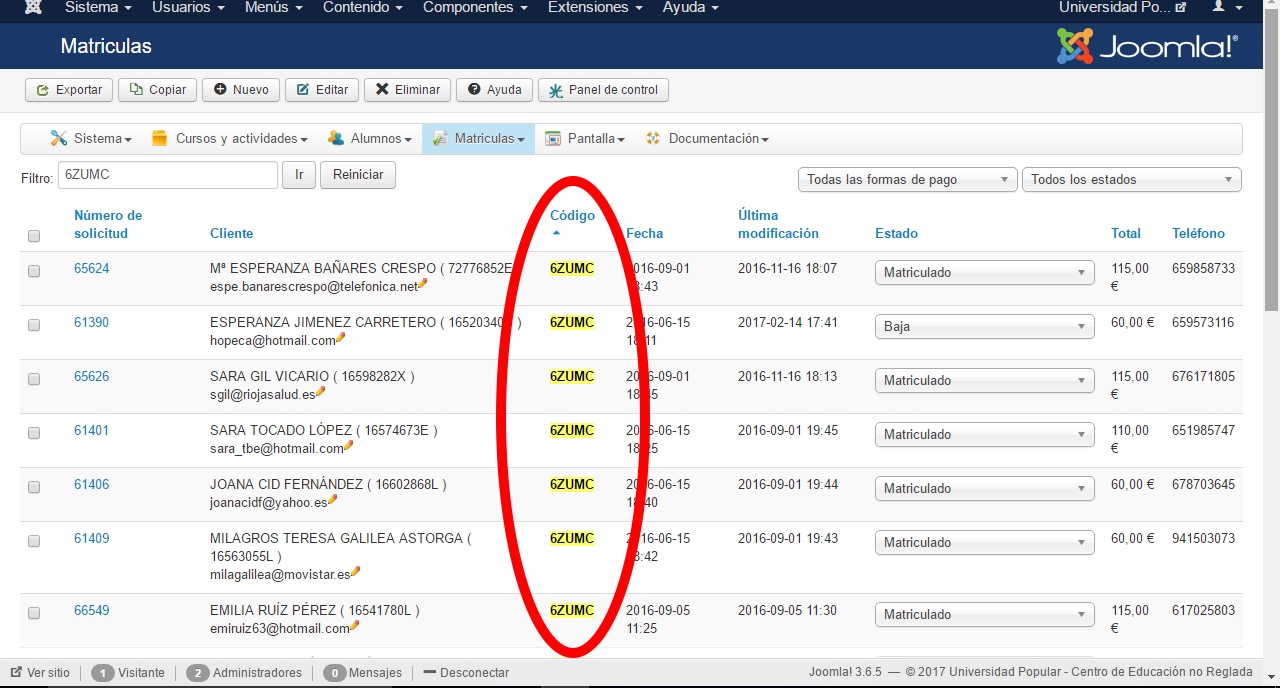Change Estado dropdown showing Baja

pos(985,327)
